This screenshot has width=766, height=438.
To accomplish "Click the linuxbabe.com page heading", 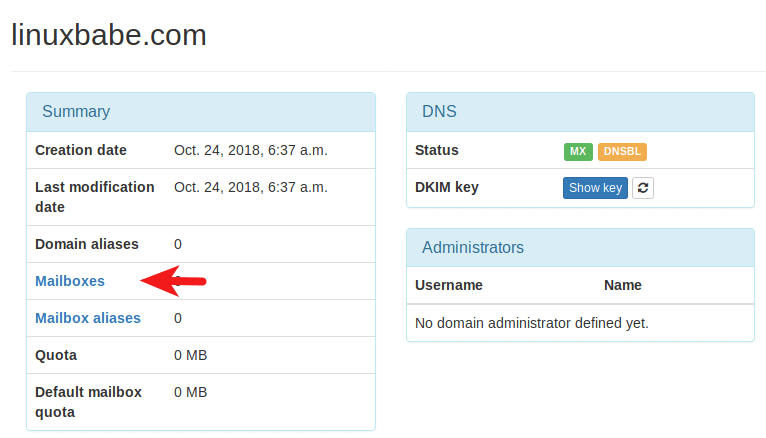I will click(109, 35).
